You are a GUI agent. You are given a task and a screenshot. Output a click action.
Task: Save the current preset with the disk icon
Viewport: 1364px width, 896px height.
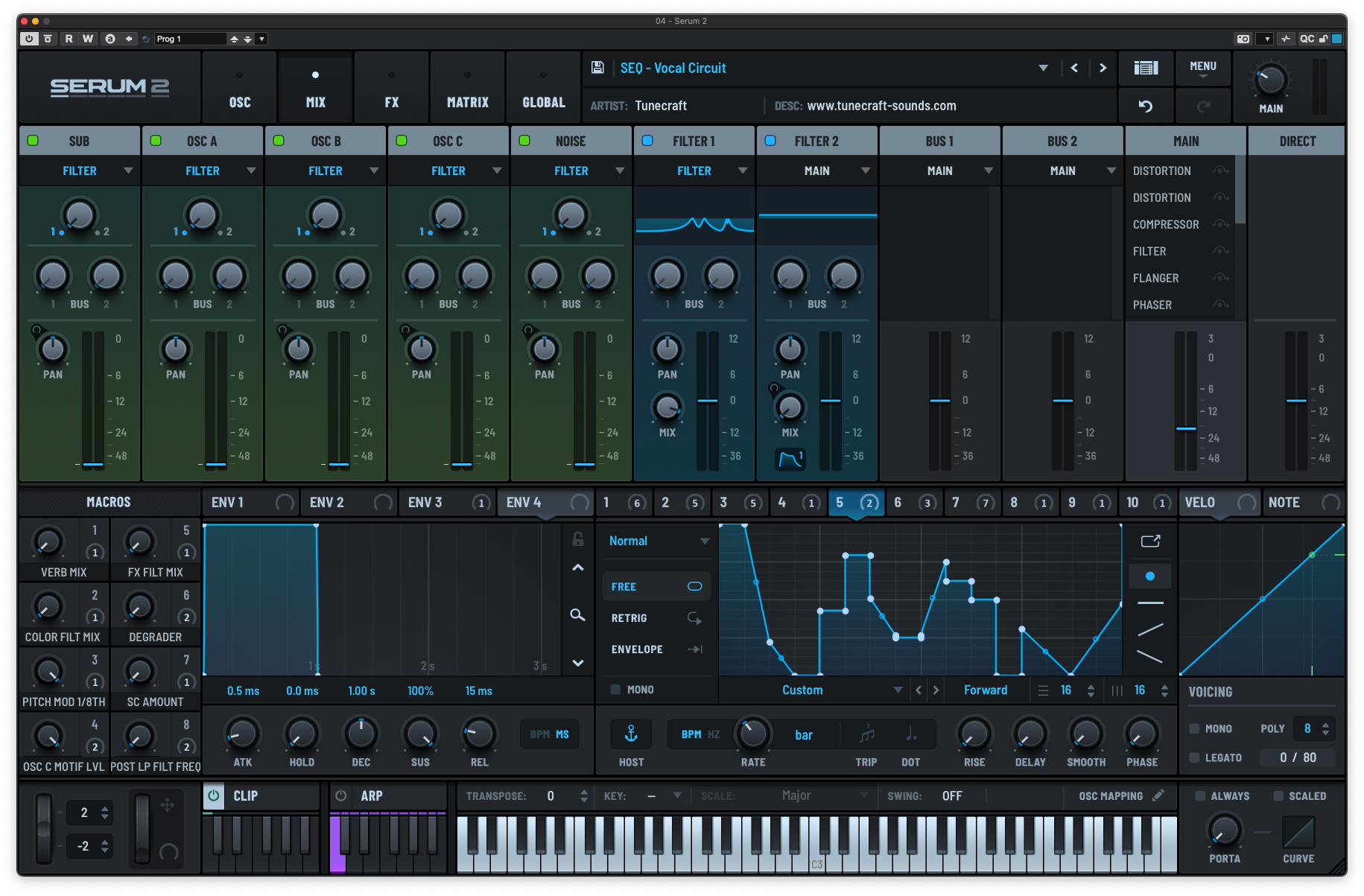tap(597, 67)
